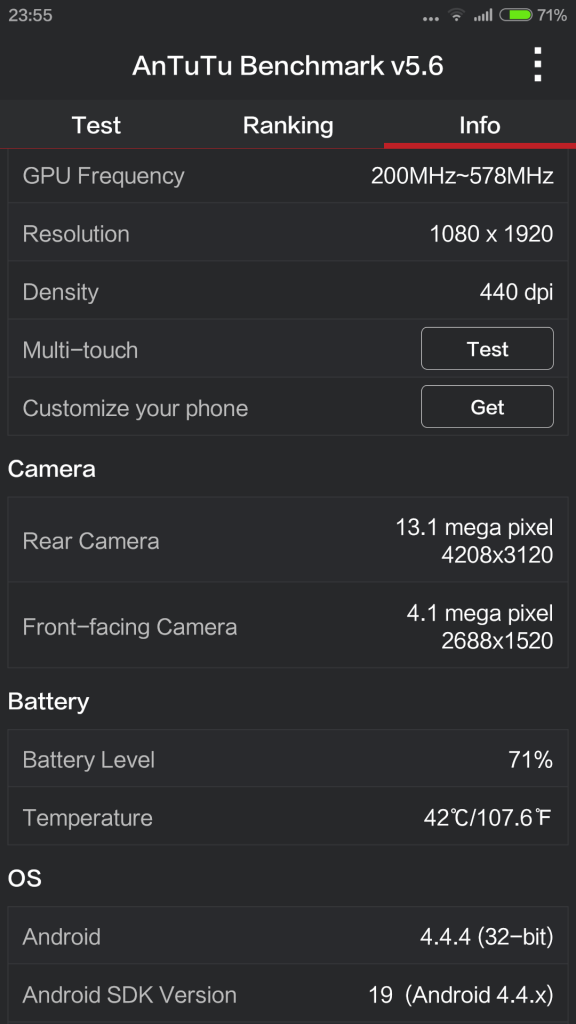Select the GPU Frequency row
This screenshot has height=1024, width=576.
pos(288,176)
